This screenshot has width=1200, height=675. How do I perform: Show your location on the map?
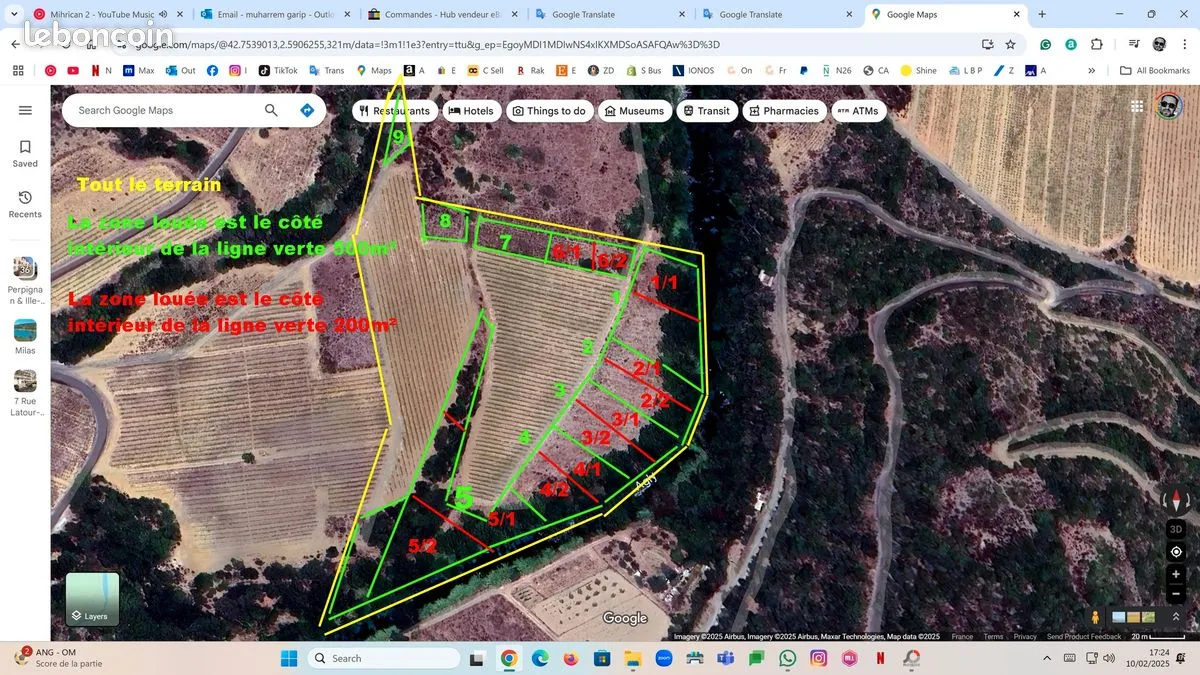1176,552
